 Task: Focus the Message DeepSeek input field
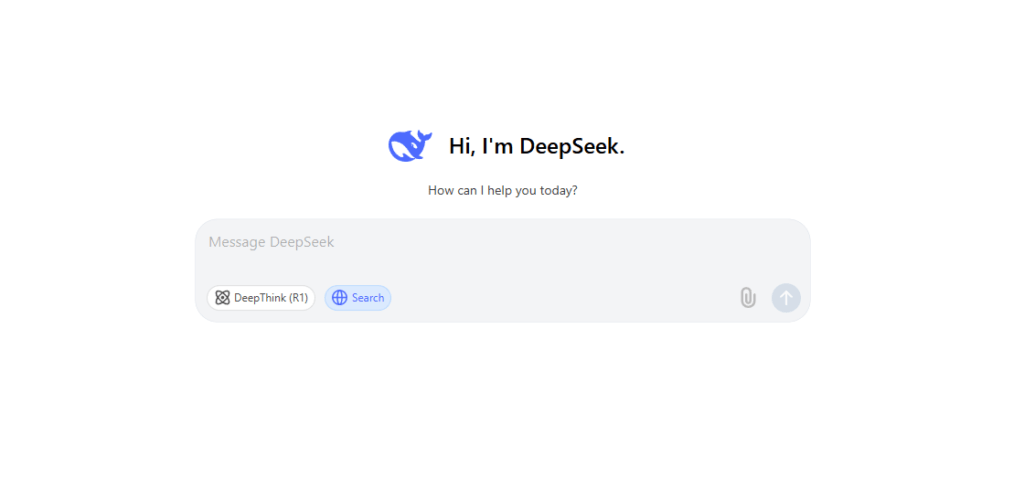(502, 242)
